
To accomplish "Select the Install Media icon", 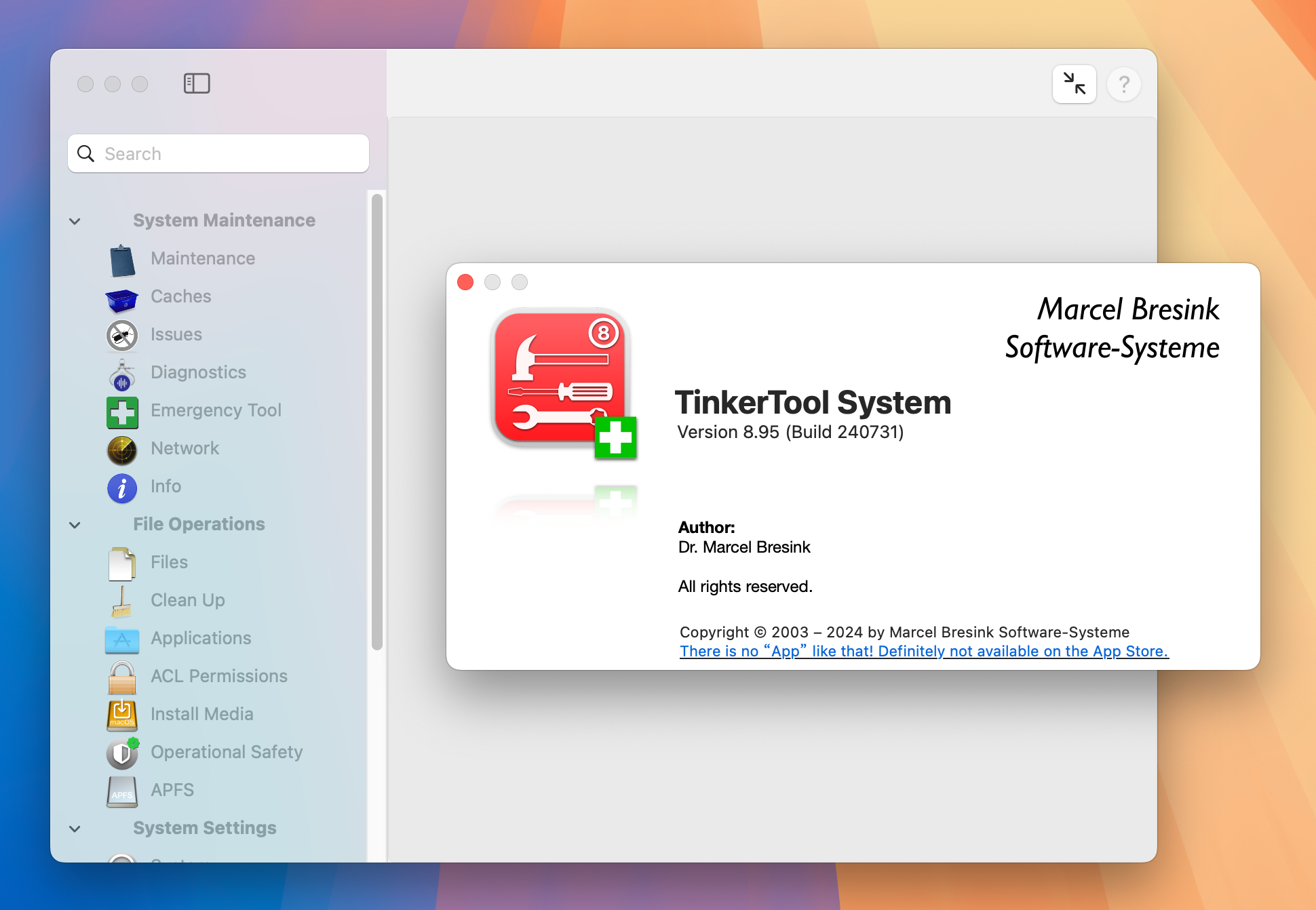I will 122,715.
